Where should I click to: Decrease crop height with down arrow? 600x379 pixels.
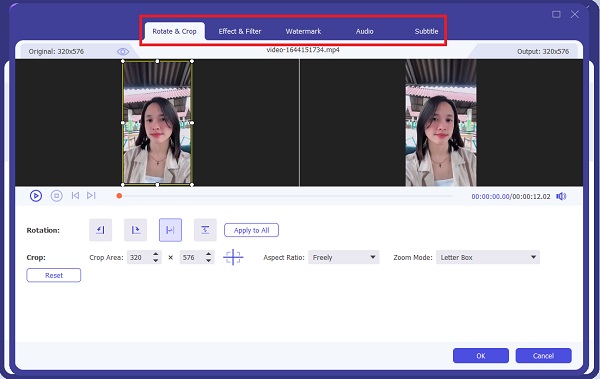point(208,261)
